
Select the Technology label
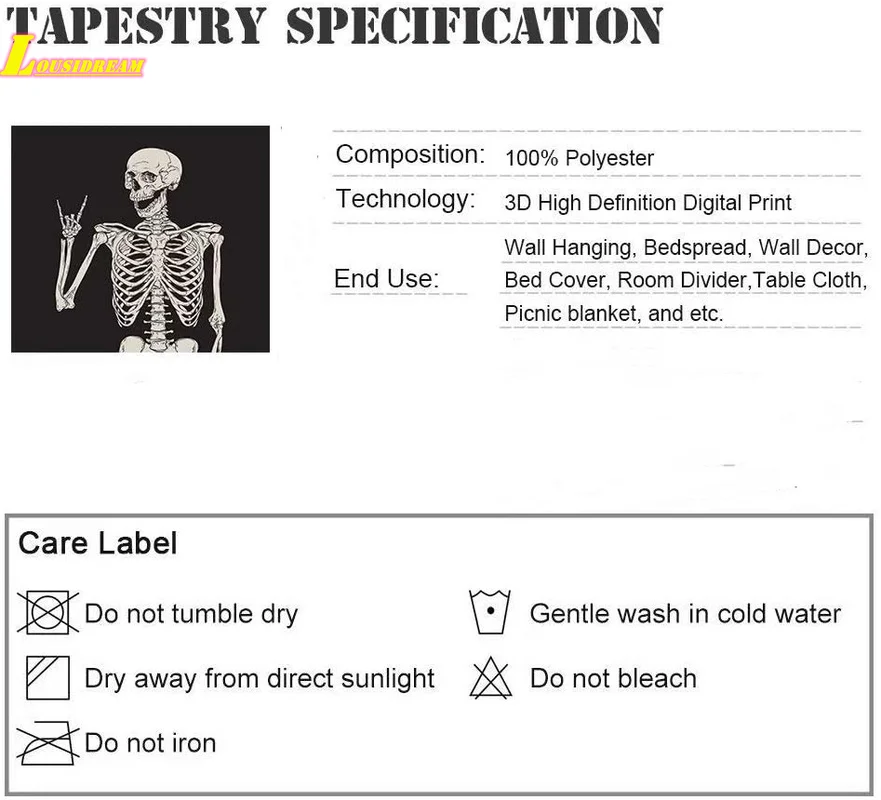click(x=405, y=199)
